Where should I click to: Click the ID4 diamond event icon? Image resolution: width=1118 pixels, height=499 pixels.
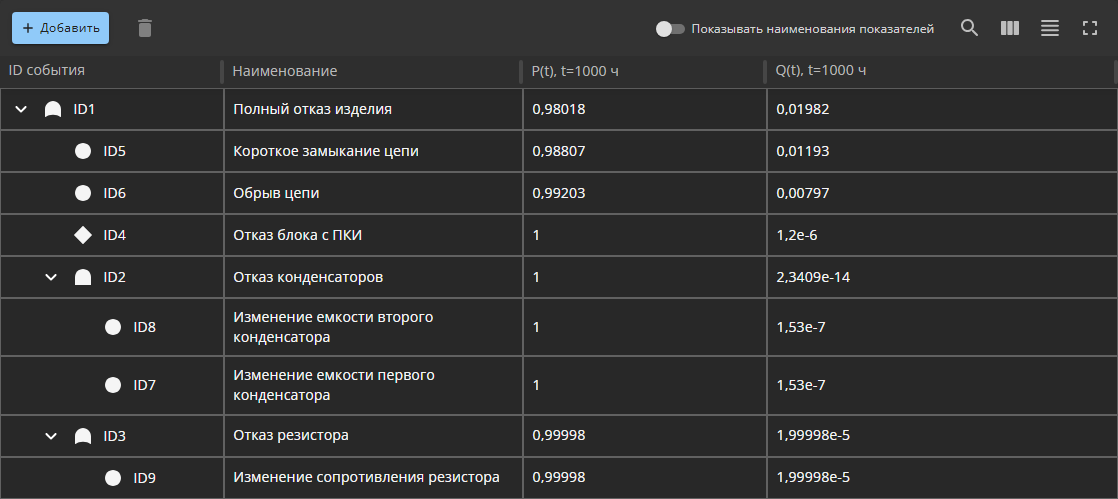[x=83, y=235]
